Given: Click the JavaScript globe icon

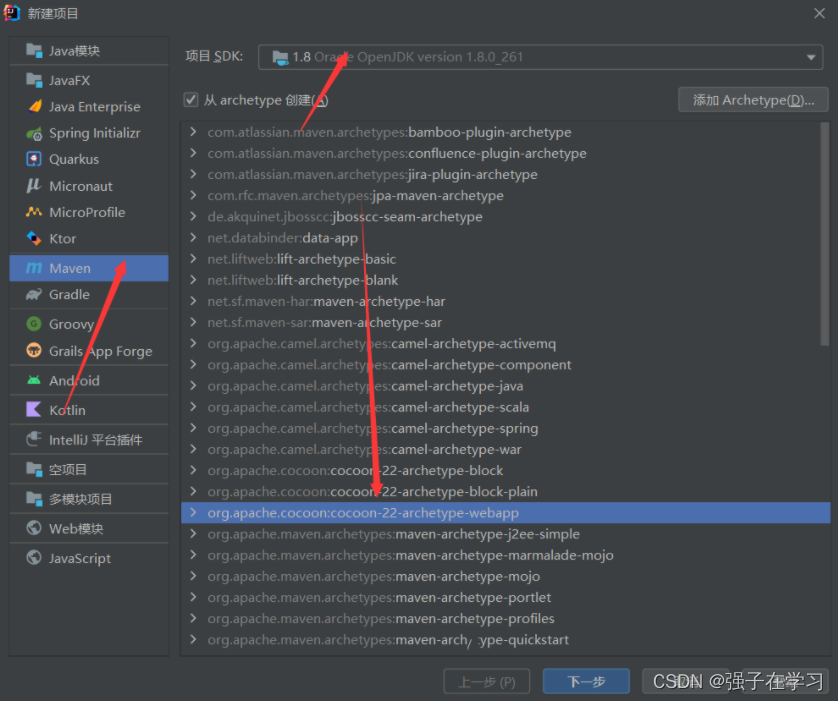Looking at the screenshot, I should [34, 558].
